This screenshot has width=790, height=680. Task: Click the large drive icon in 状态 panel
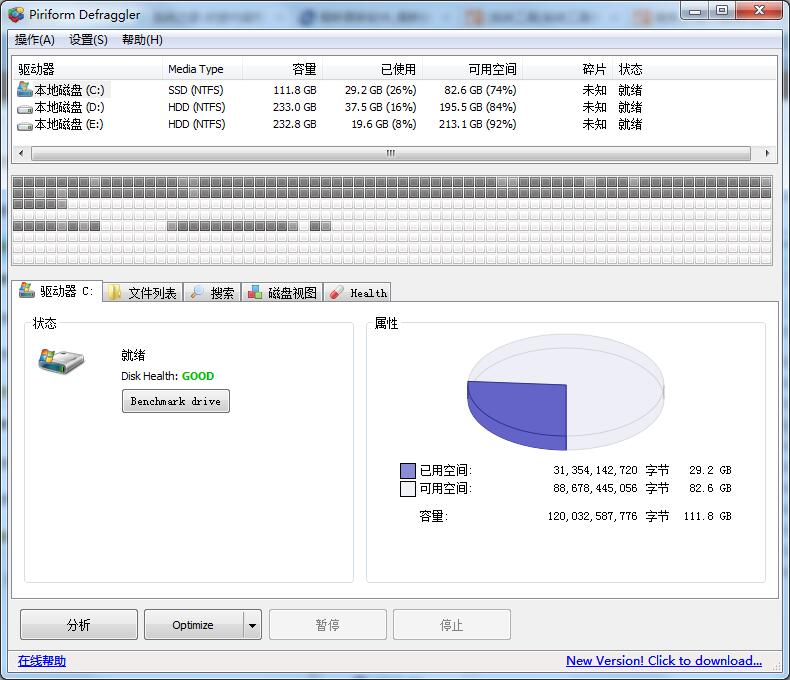click(x=61, y=360)
